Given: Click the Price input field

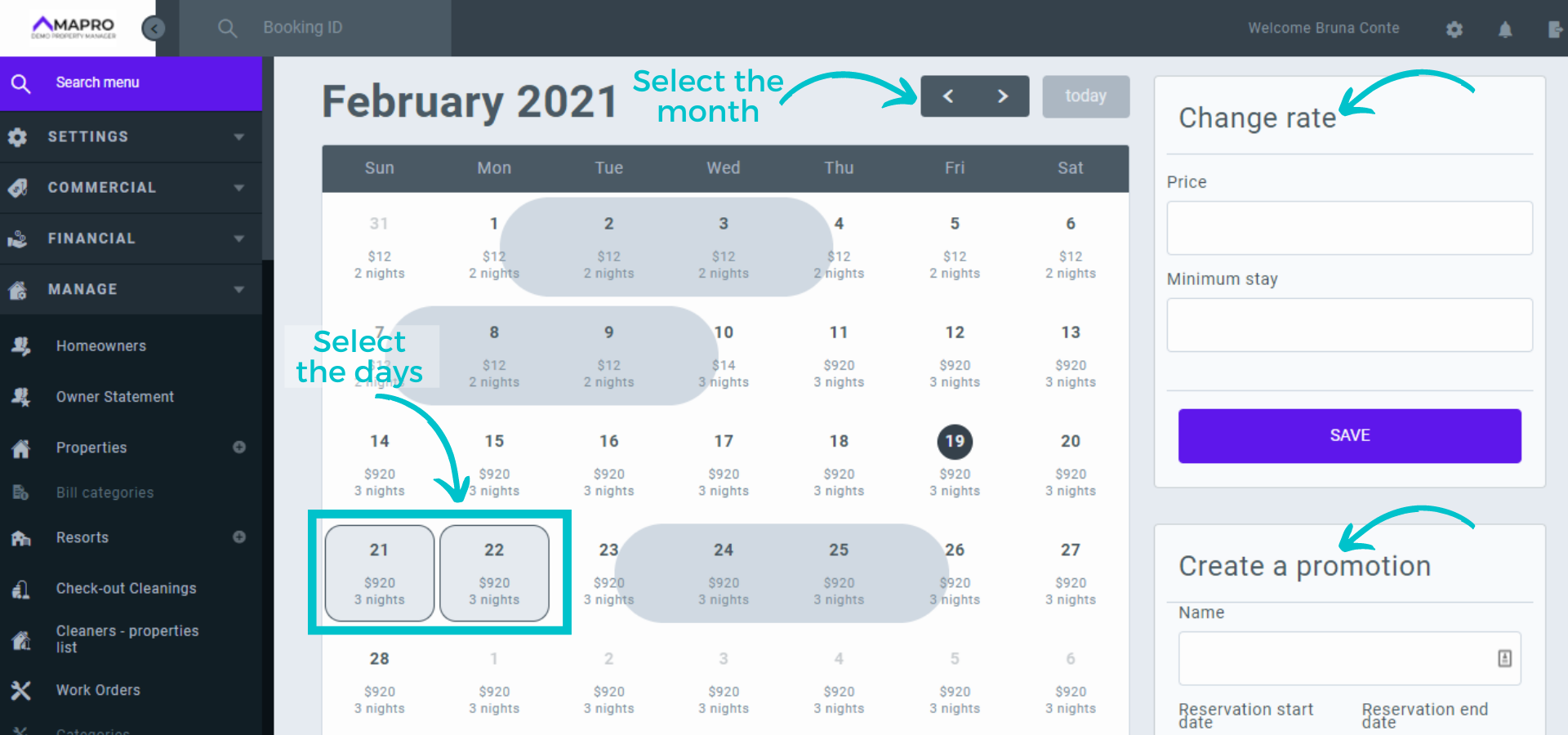Looking at the screenshot, I should click(1349, 228).
